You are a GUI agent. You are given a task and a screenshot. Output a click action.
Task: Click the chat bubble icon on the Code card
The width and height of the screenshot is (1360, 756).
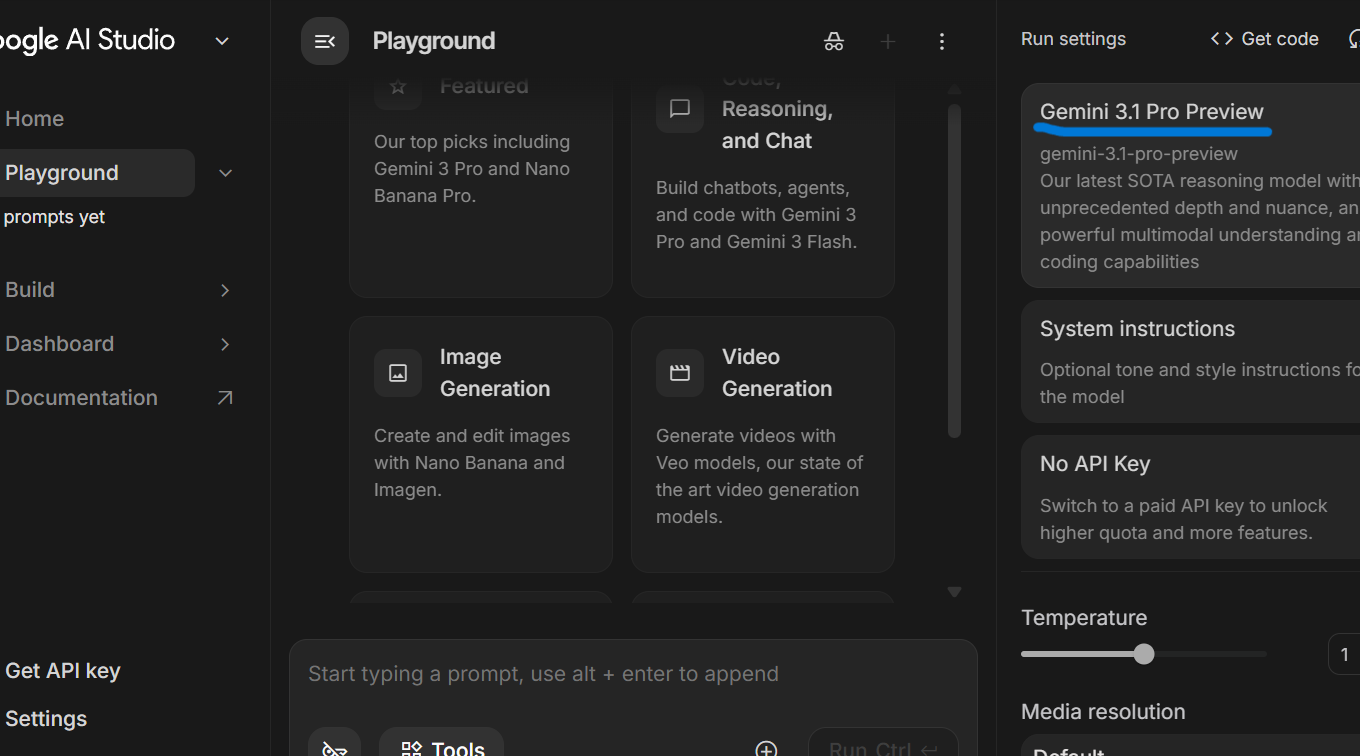click(x=680, y=109)
